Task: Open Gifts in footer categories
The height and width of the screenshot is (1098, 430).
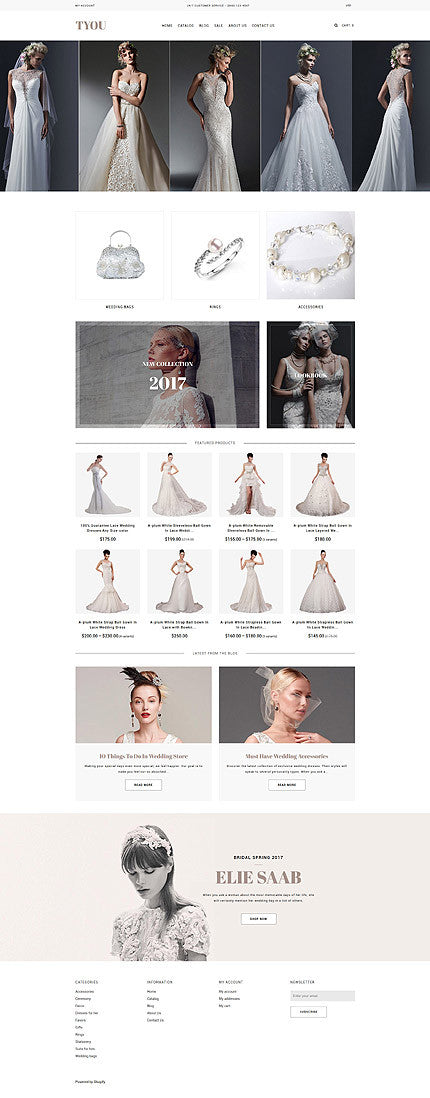Action: (x=79, y=1027)
